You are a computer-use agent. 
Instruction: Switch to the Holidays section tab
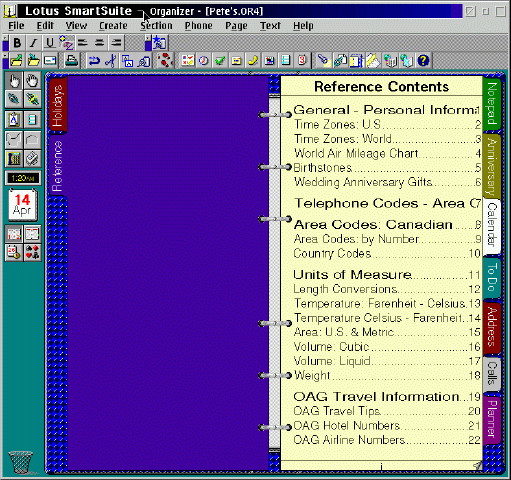click(58, 105)
